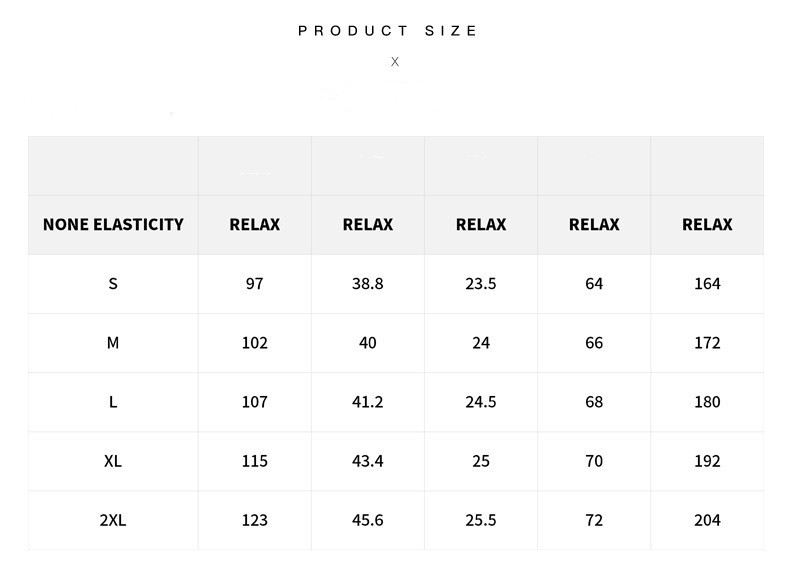
Task: Click the RELAX header above 97
Action: tap(255, 225)
